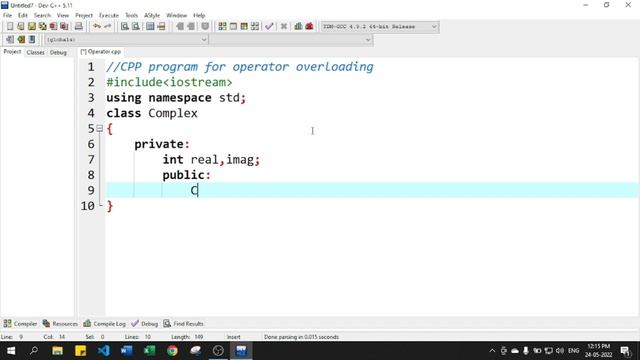This screenshot has height=360, width=640.
Task: Click the Save All toolbar icon
Action: 42,27
